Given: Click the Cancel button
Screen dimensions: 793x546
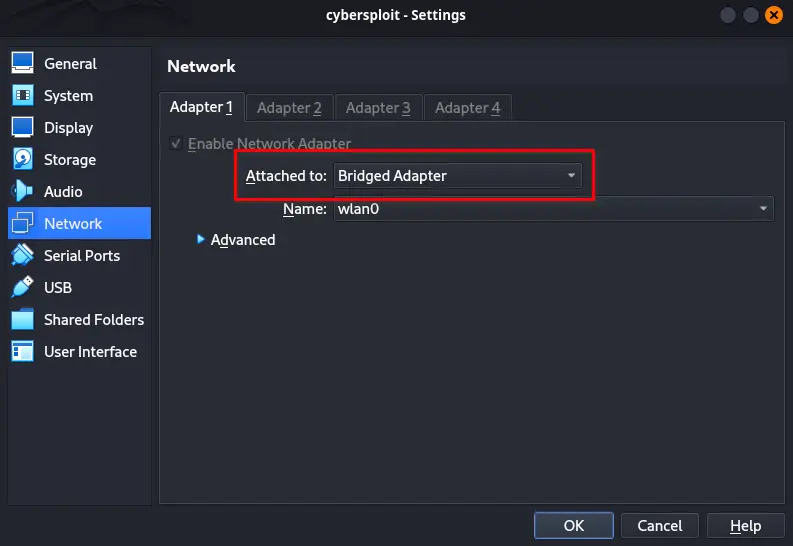Looking at the screenshot, I should 659,525.
